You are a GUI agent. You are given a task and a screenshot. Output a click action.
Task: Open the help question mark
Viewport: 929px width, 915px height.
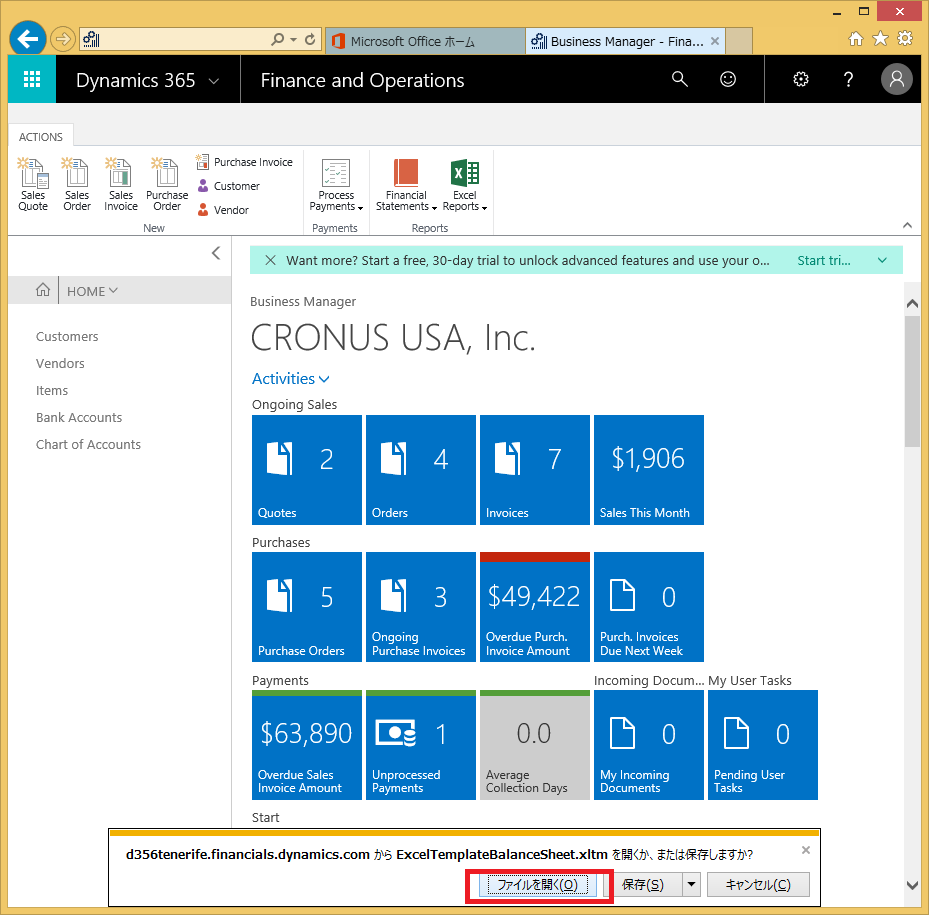point(848,79)
